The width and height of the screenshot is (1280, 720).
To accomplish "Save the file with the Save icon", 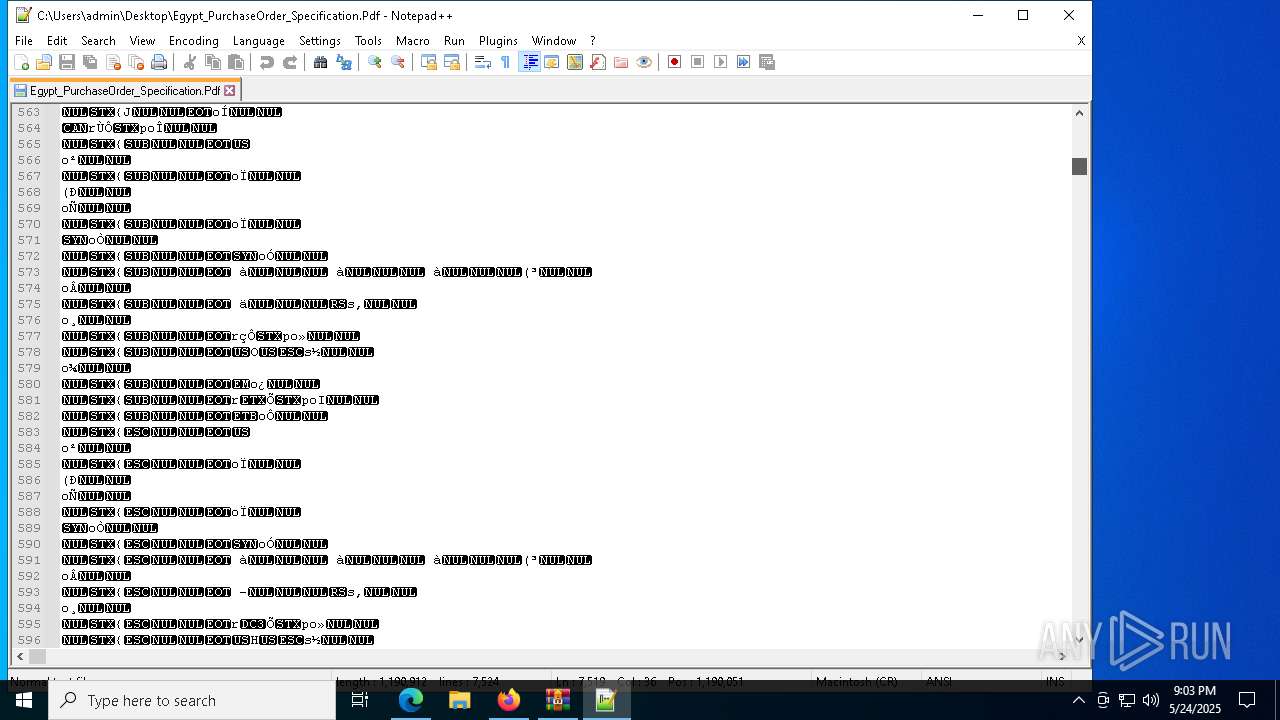I will [x=67, y=62].
